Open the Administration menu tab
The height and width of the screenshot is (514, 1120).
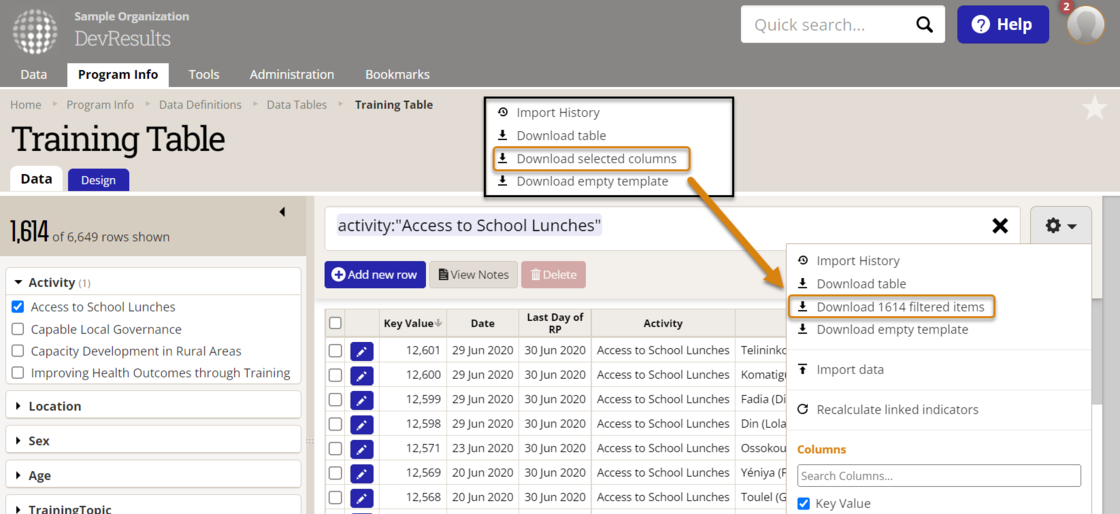291,74
